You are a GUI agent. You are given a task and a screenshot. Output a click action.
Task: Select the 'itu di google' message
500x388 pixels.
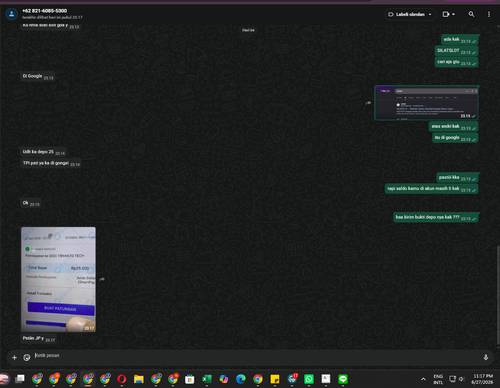(x=455, y=138)
